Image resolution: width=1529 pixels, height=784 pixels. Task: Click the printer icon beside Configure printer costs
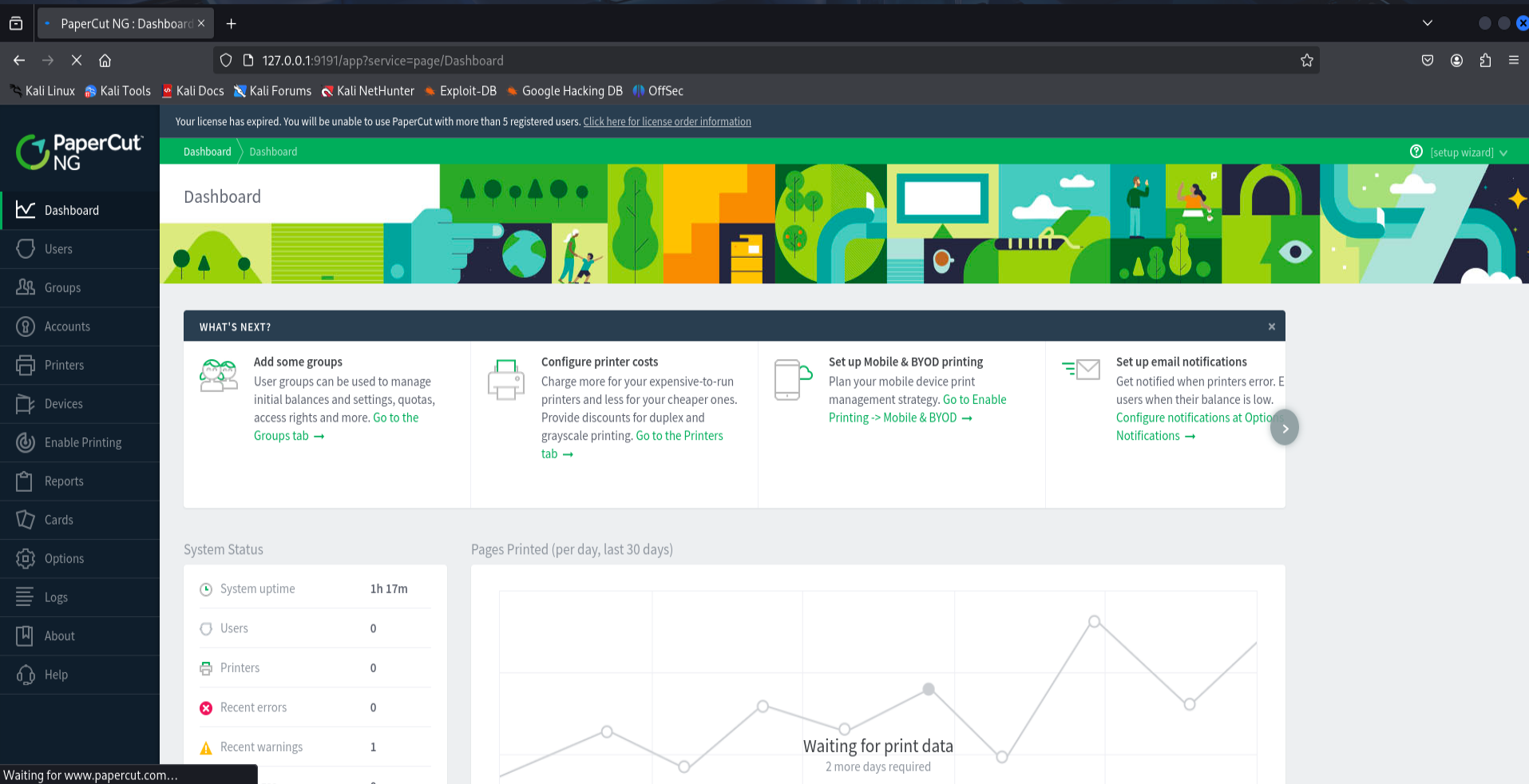coord(506,379)
